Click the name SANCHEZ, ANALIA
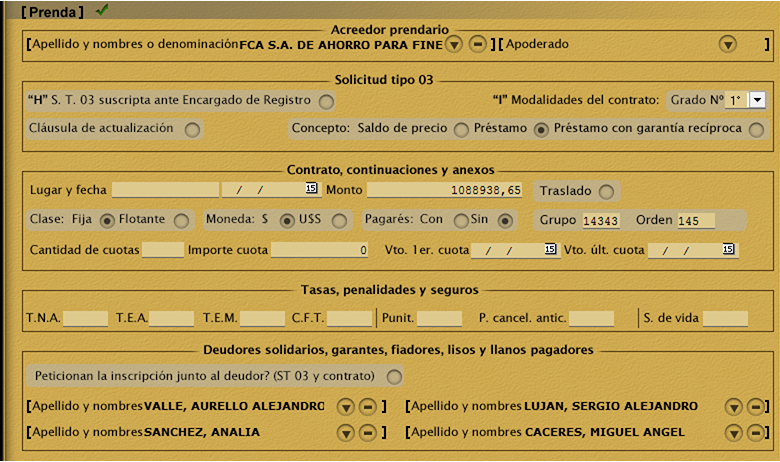The height and width of the screenshot is (462, 780). click(x=202, y=432)
